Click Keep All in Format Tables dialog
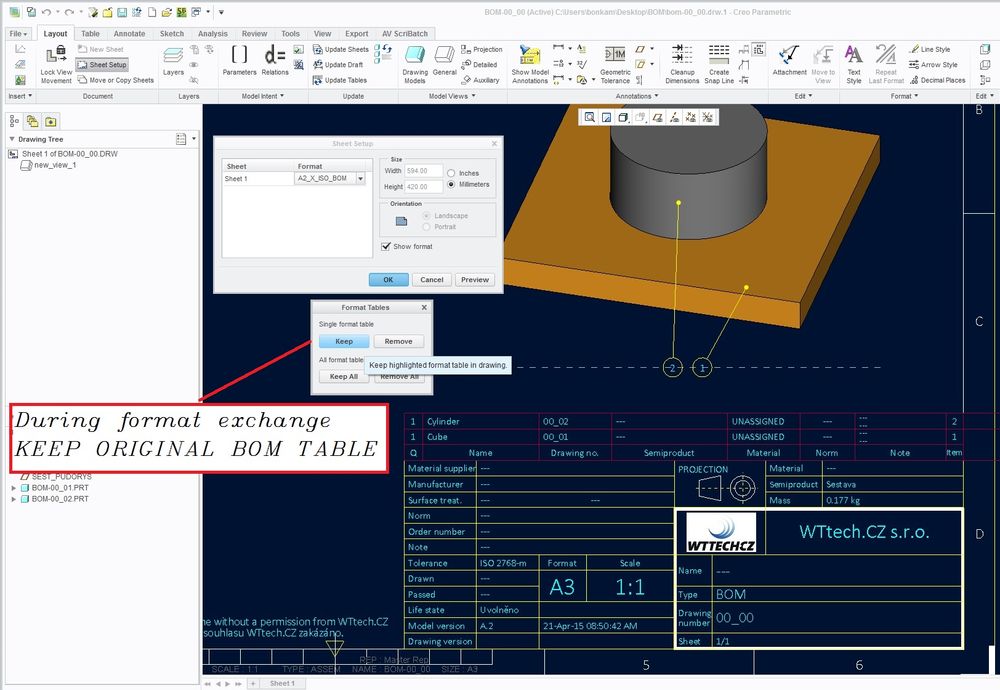Image resolution: width=1000 pixels, height=690 pixels. pos(344,377)
